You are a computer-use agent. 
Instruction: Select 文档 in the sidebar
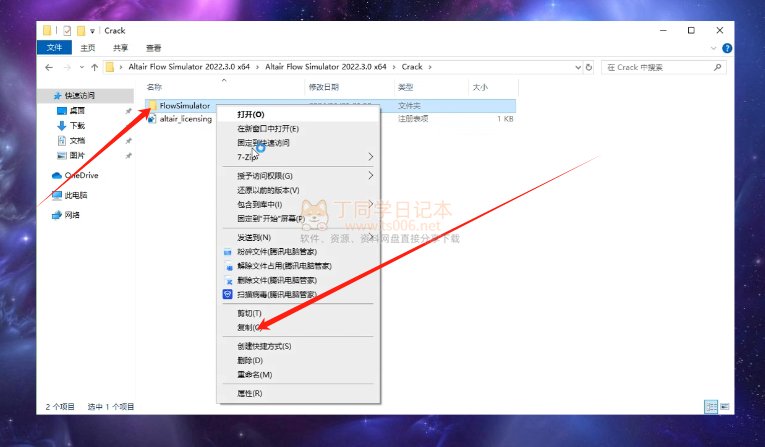[x=77, y=141]
